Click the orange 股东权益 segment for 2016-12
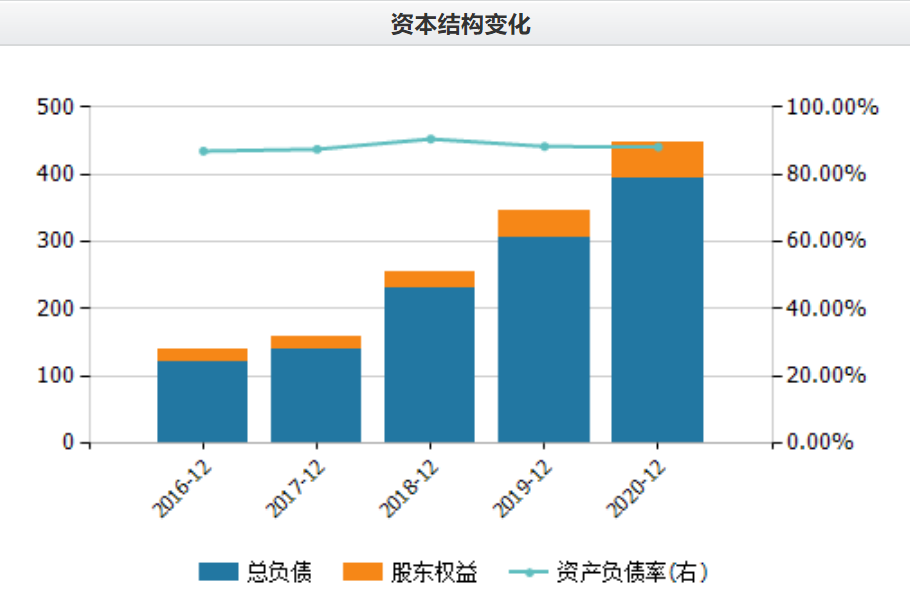The width and height of the screenshot is (910, 612). tap(203, 355)
